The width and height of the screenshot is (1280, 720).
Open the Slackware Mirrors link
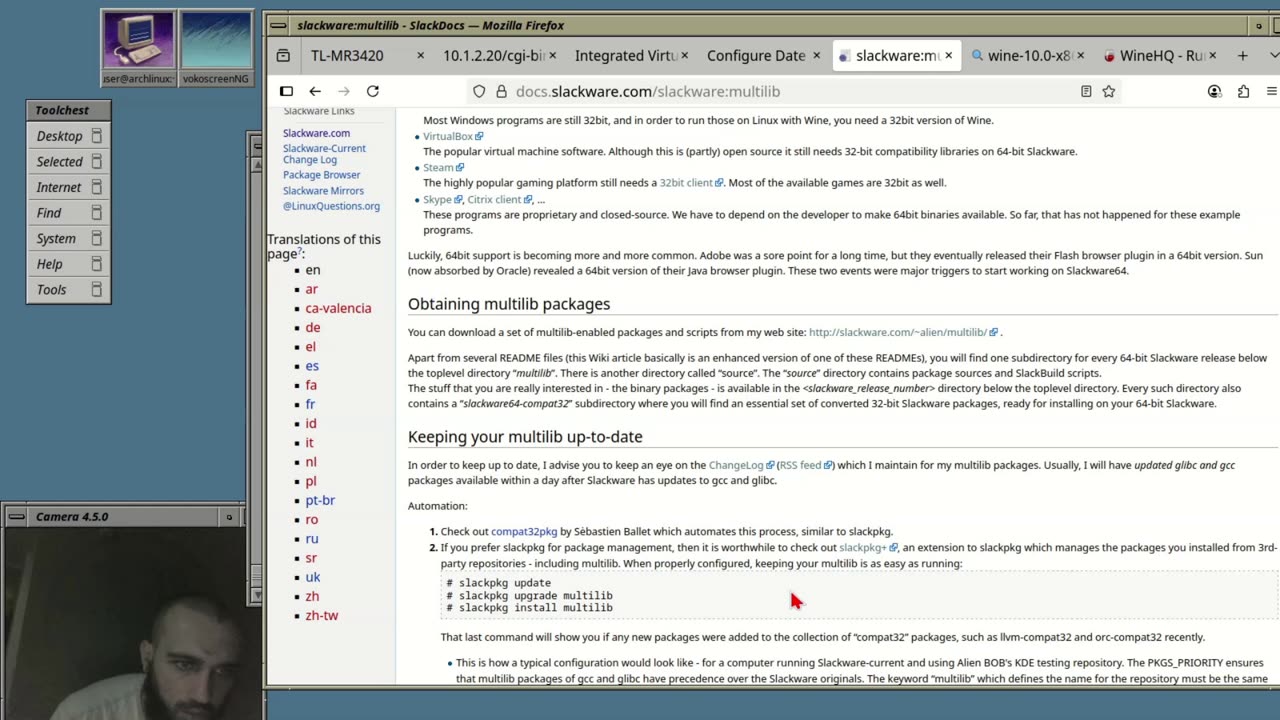point(323,191)
